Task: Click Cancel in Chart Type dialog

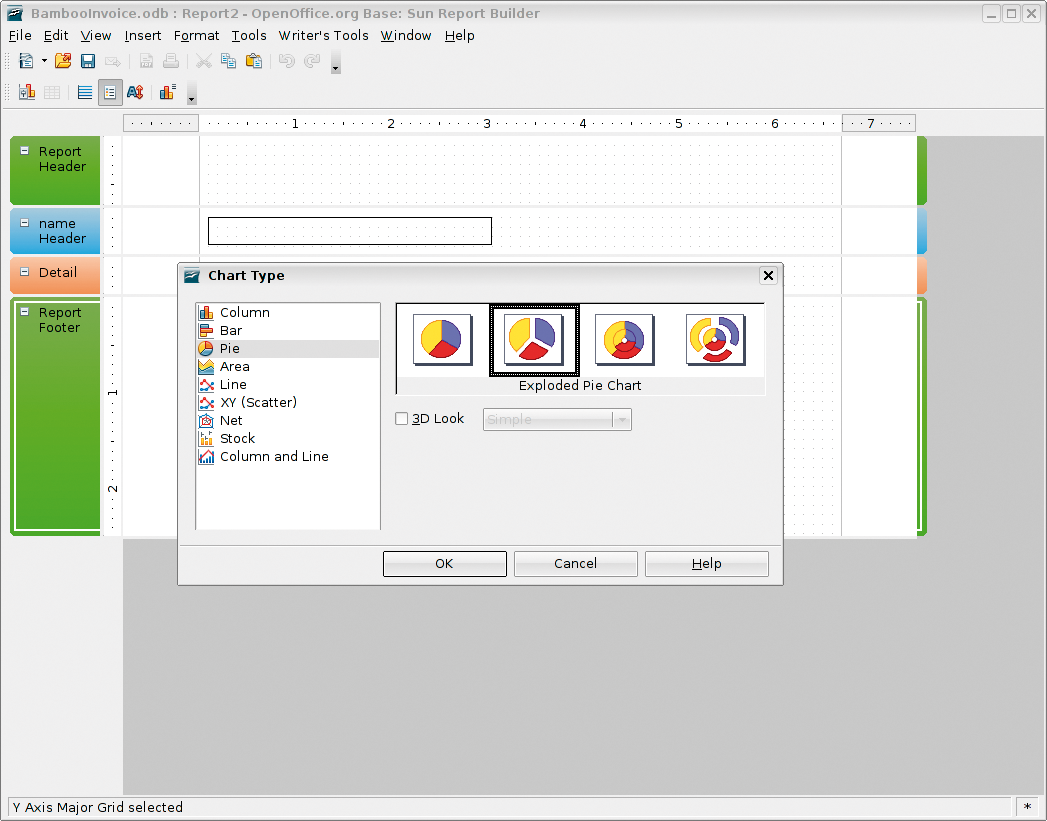Action: pos(576,563)
